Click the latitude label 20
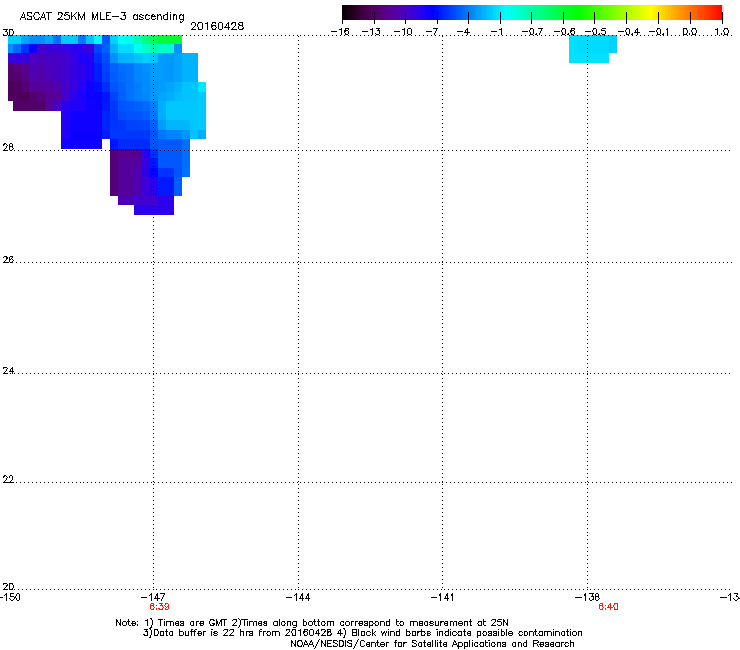Viewport: 740px width, 650px height. (8, 586)
